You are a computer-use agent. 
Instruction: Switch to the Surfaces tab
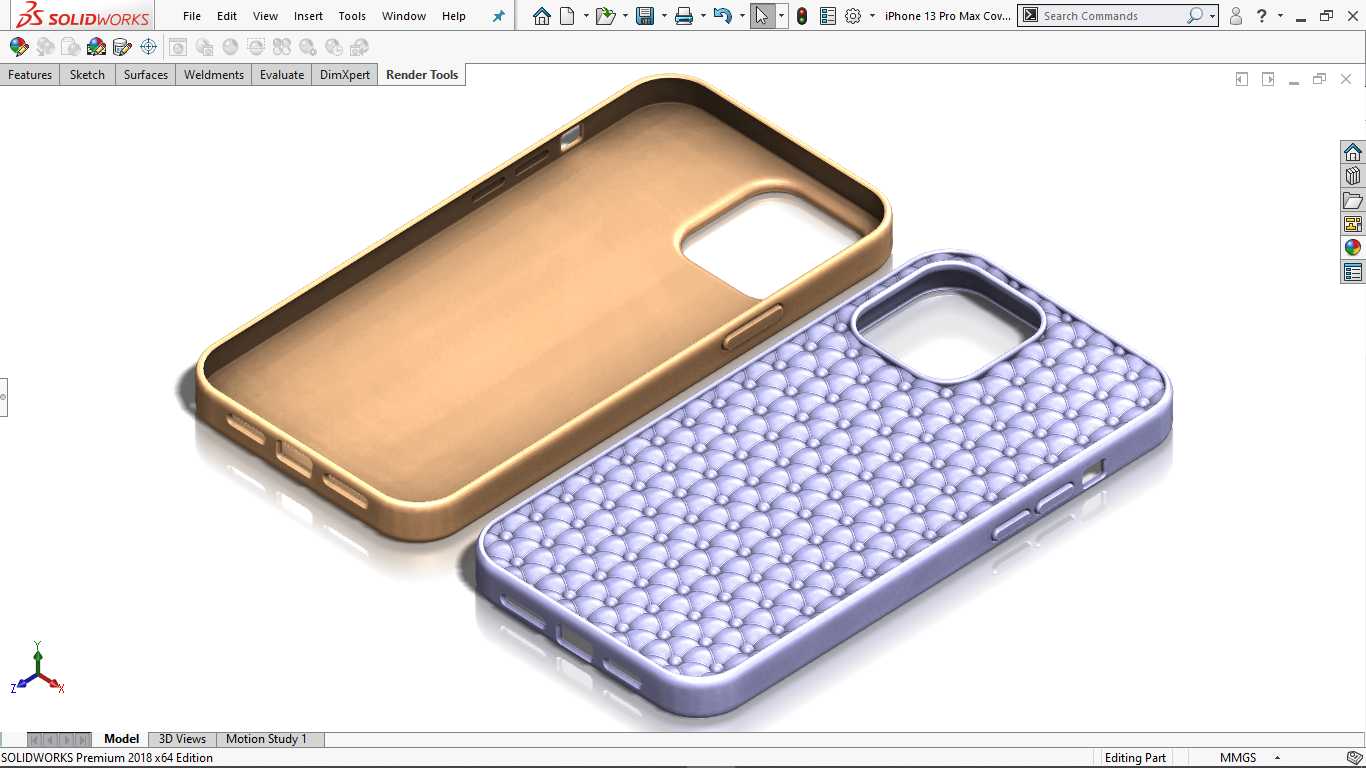(146, 75)
